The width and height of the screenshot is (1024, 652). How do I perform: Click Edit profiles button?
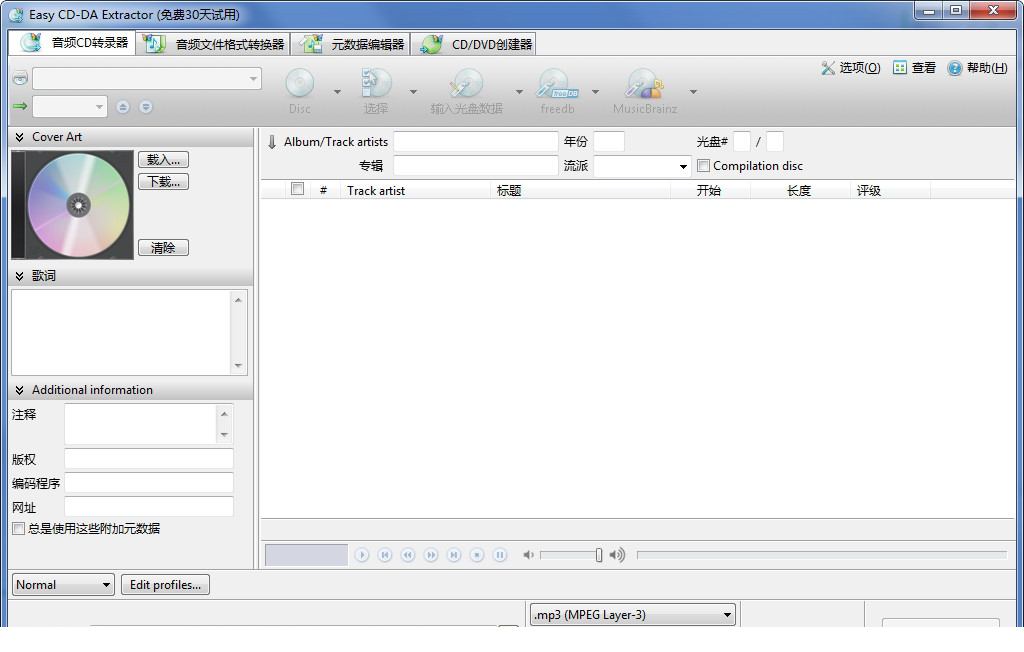coord(165,584)
